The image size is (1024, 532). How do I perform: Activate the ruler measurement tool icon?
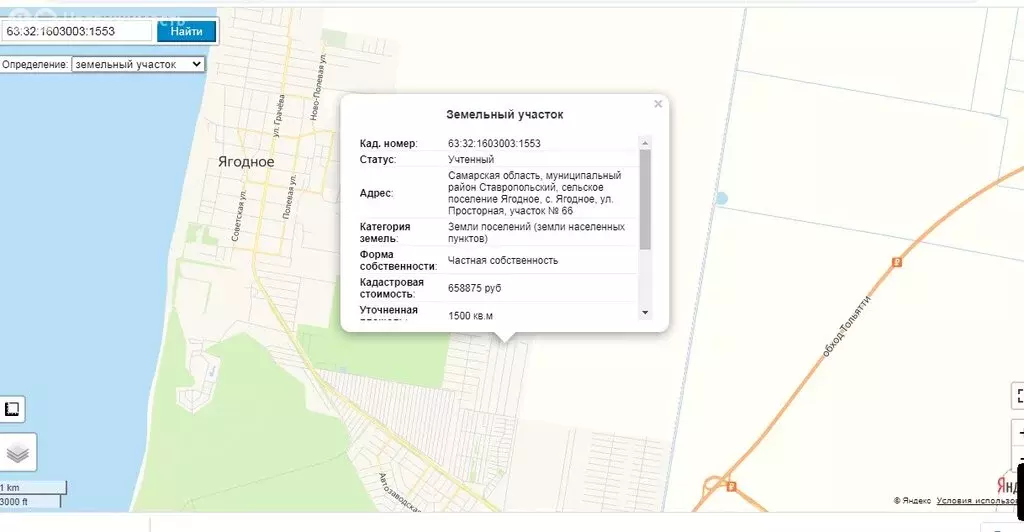click(x=12, y=409)
